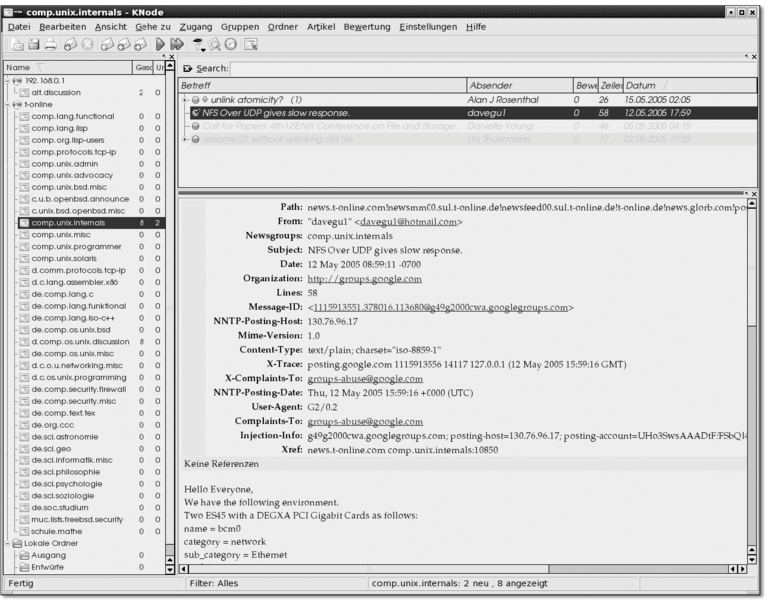The image size is (768, 600).
Task: Open the Einstellungen menu
Action: coord(427,26)
